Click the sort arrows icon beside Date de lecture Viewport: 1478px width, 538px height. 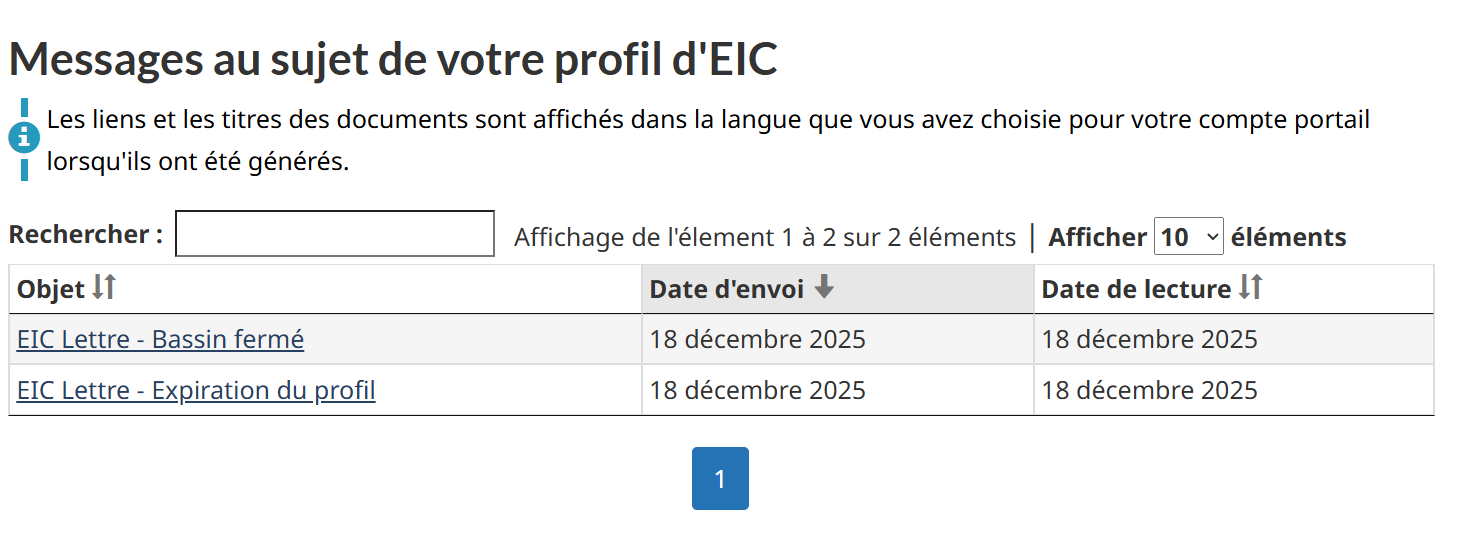tap(1250, 288)
